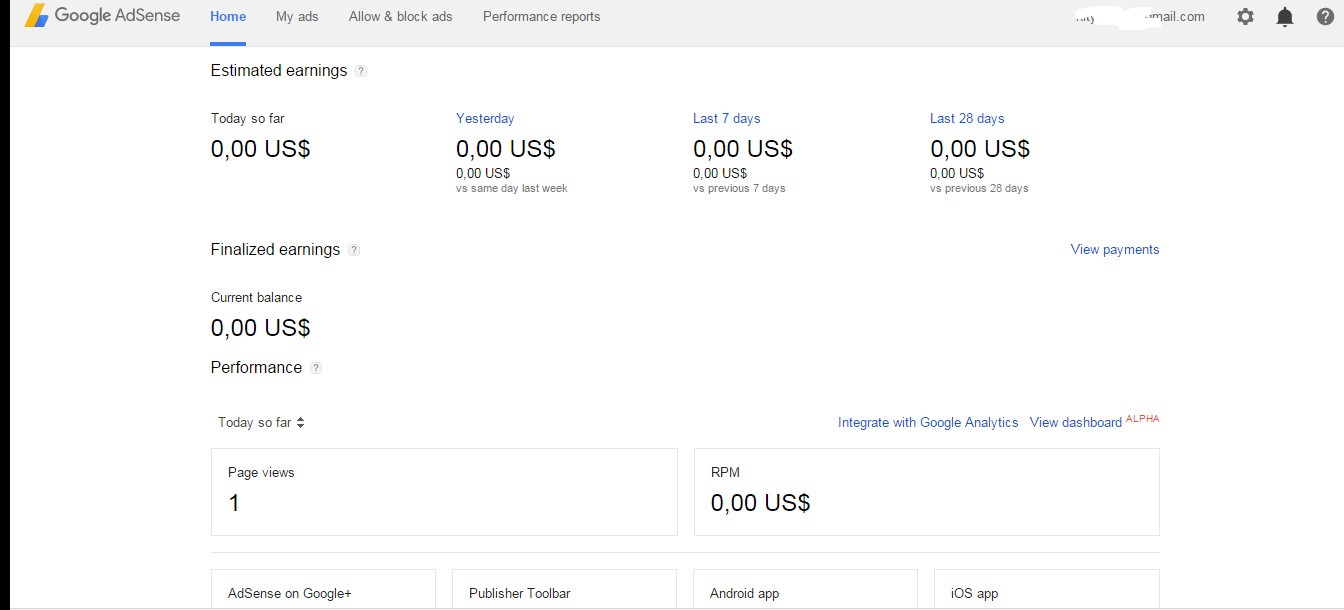
Task: Click help icon next to Estimated earnings
Action: coord(361,71)
